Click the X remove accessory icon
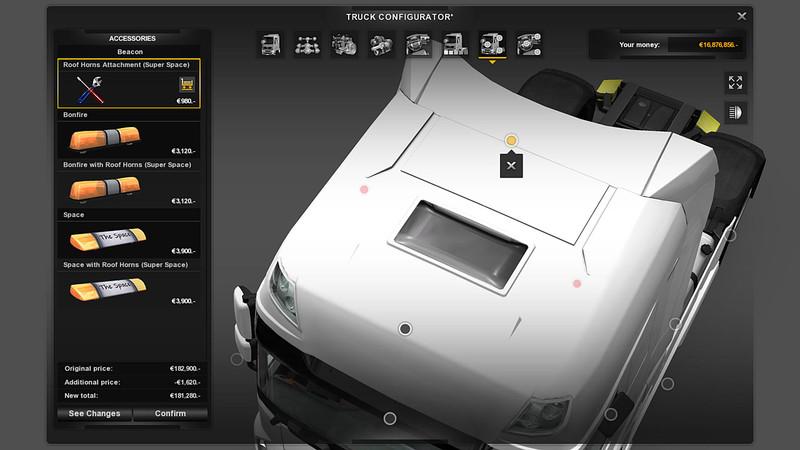Screen dimensions: 800x450 coord(510,165)
